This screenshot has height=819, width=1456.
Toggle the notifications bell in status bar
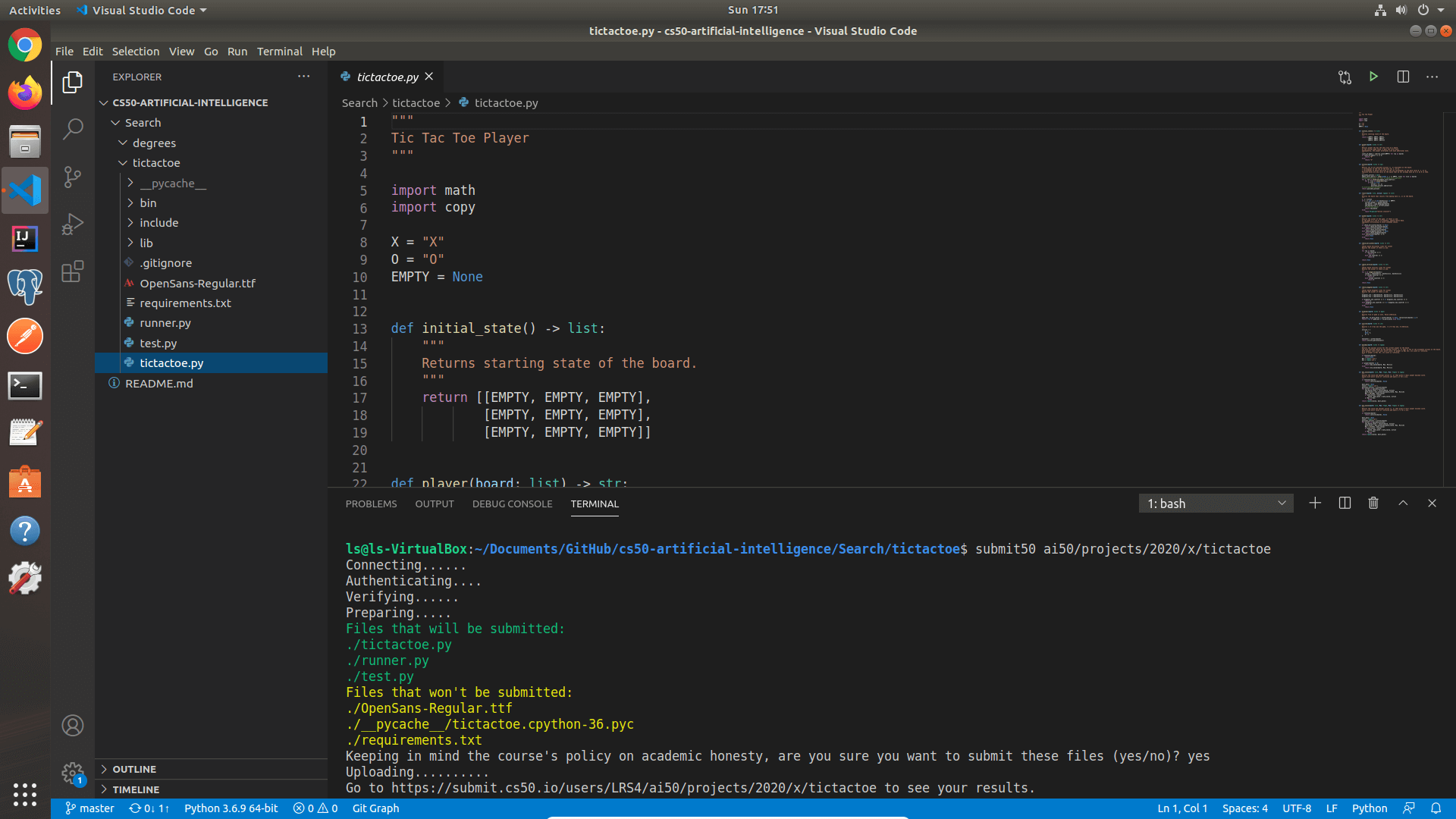(x=1436, y=808)
